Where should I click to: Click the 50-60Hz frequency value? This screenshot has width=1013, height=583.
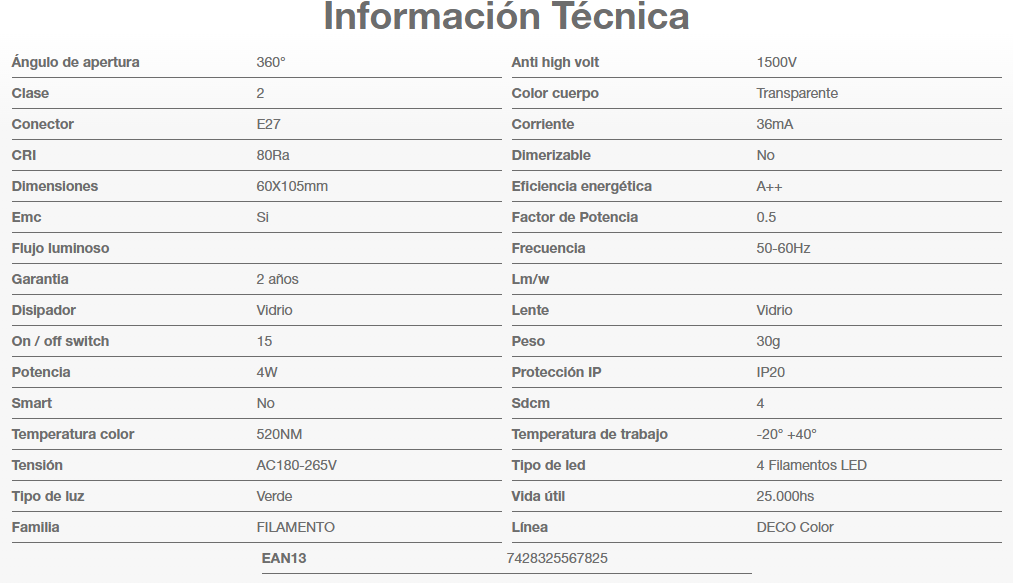coord(783,248)
